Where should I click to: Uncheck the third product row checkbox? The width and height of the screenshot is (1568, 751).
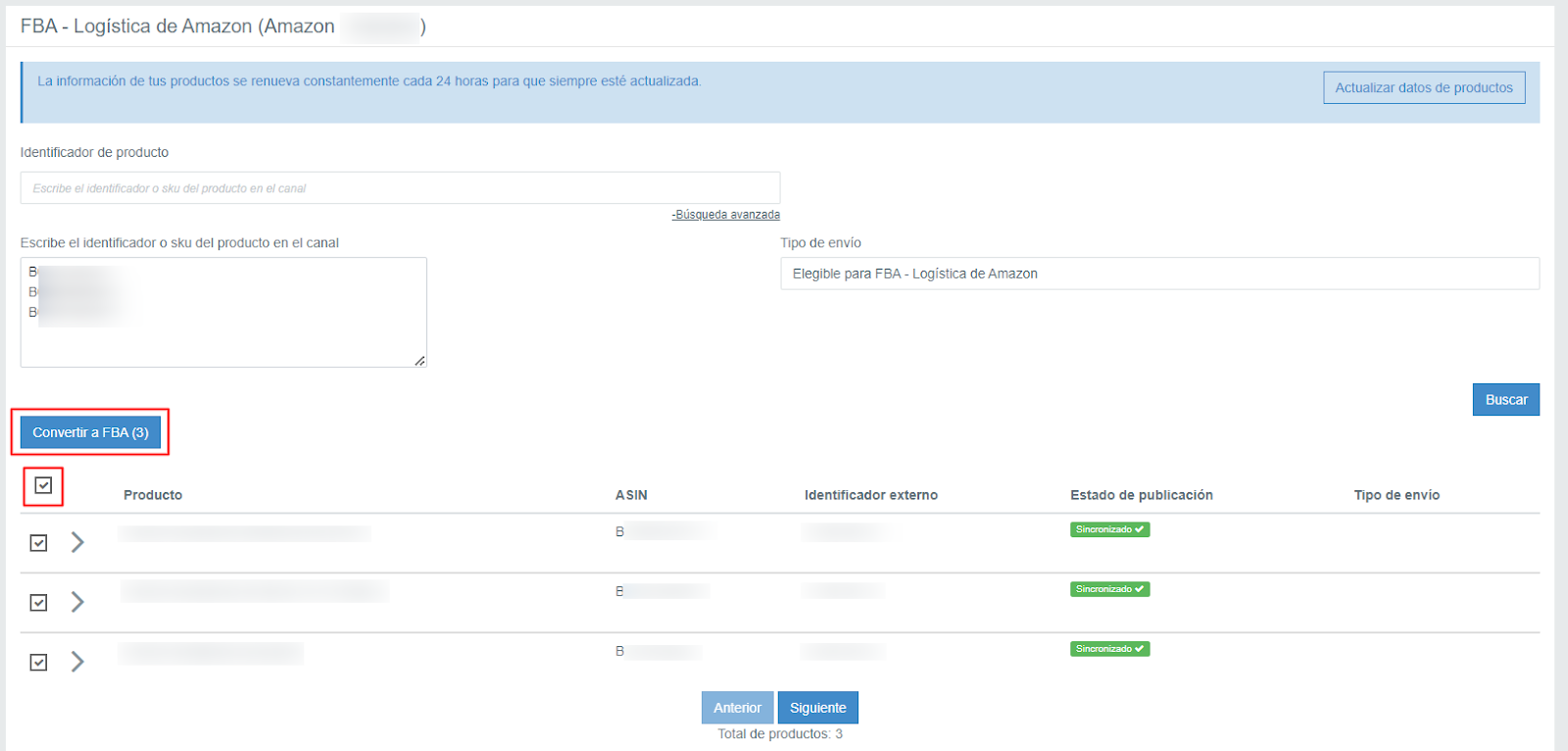pos(38,663)
